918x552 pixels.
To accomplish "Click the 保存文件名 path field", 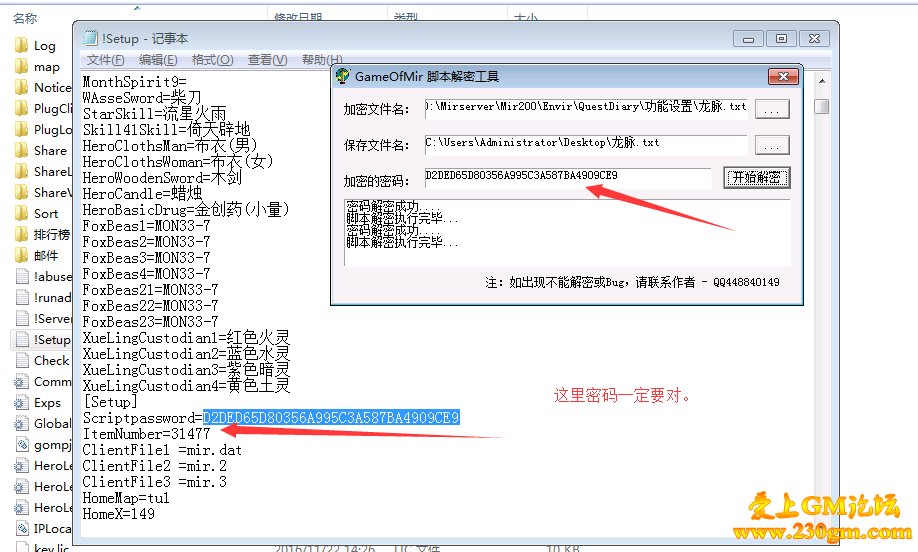I will click(x=586, y=144).
